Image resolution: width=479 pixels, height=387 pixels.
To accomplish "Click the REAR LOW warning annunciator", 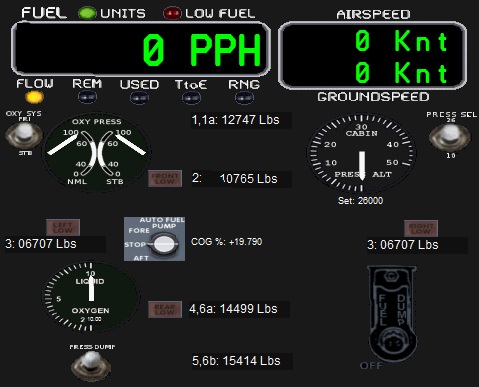I will (x=165, y=309).
